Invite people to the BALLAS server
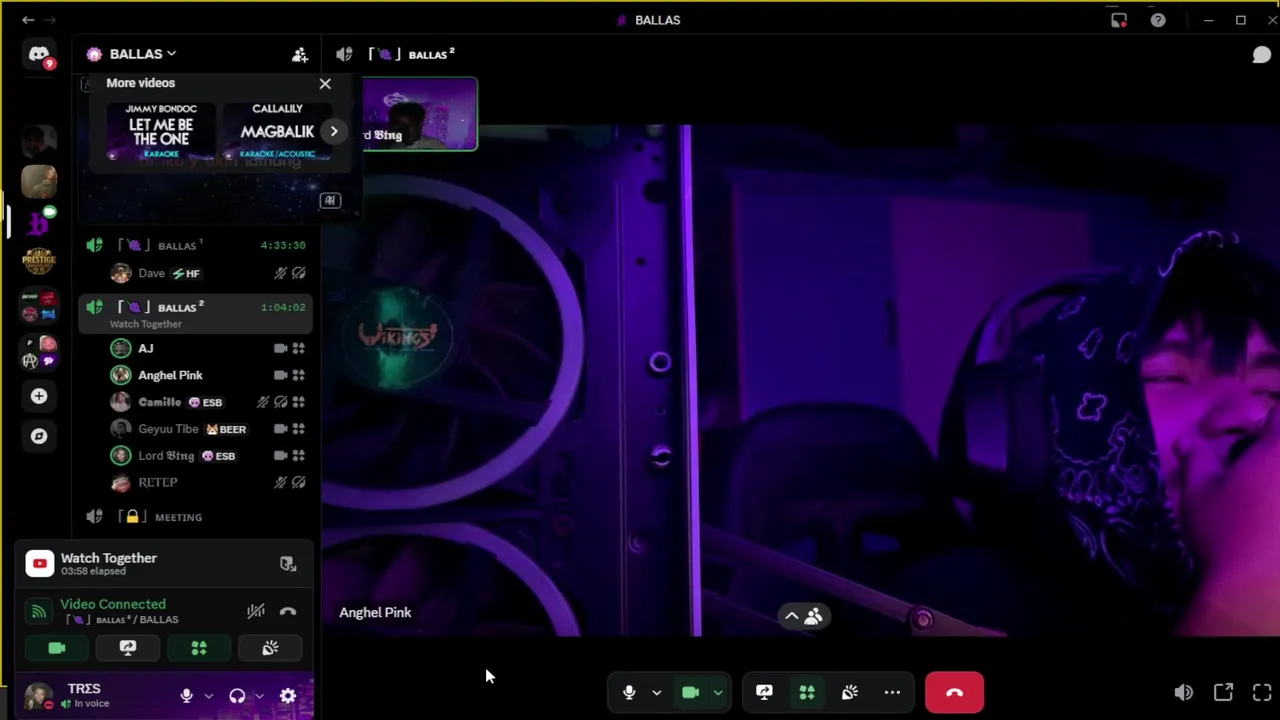Screen dimensions: 1280x720 pos(299,55)
